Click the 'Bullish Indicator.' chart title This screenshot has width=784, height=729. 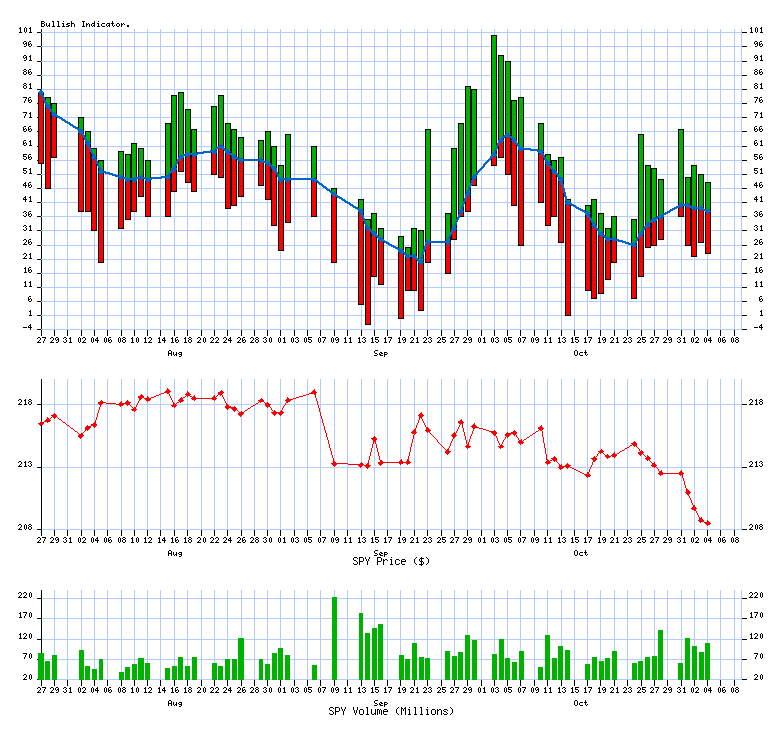click(85, 23)
